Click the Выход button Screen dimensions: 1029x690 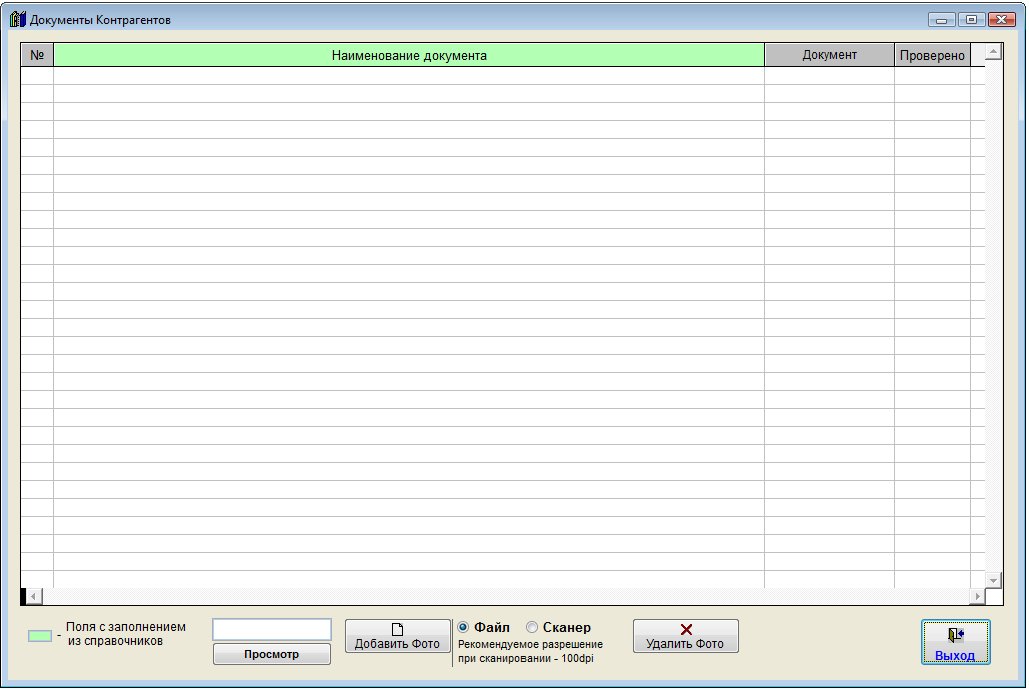[956, 642]
